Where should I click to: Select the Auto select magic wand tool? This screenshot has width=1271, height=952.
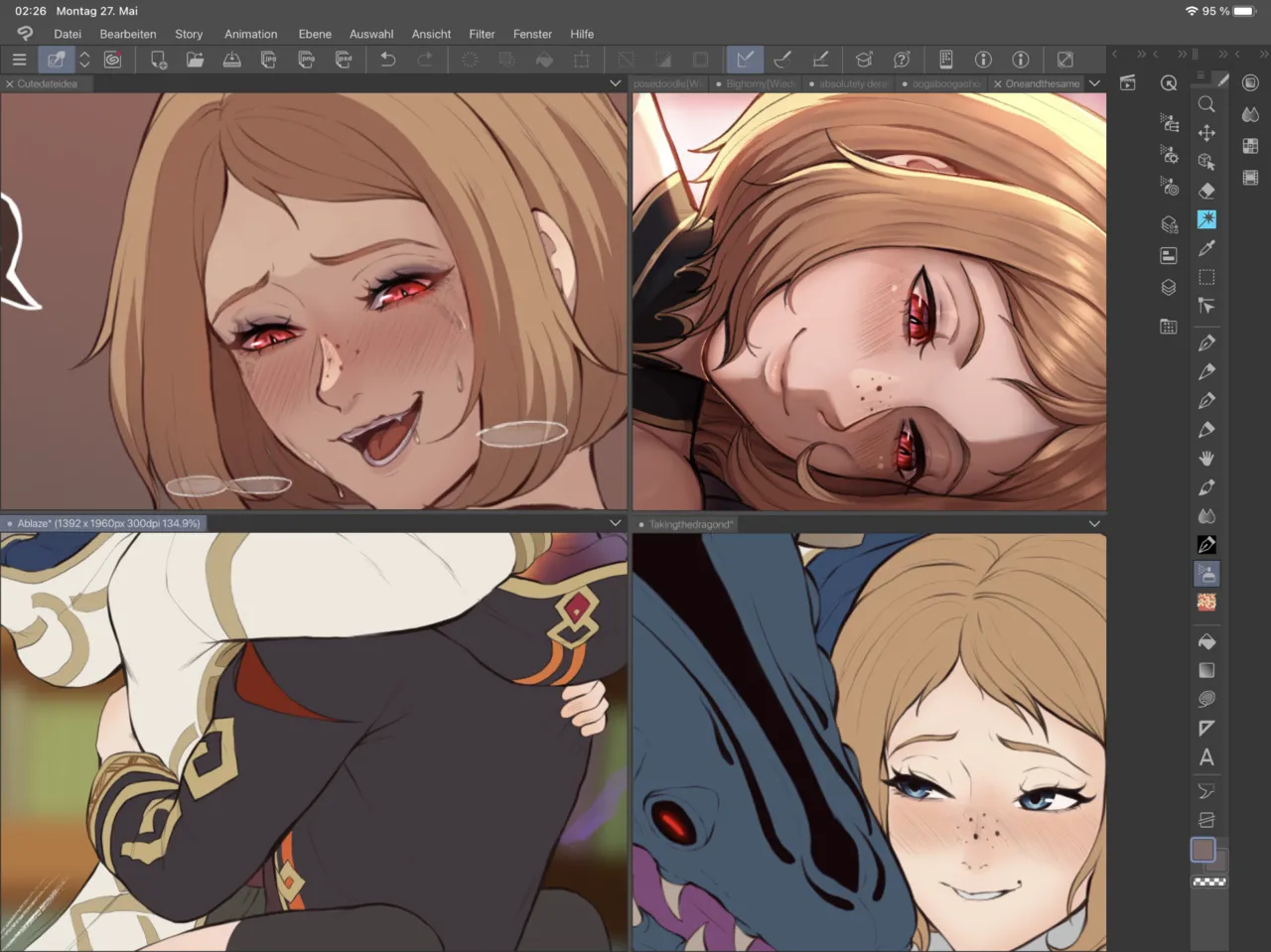click(1206, 219)
